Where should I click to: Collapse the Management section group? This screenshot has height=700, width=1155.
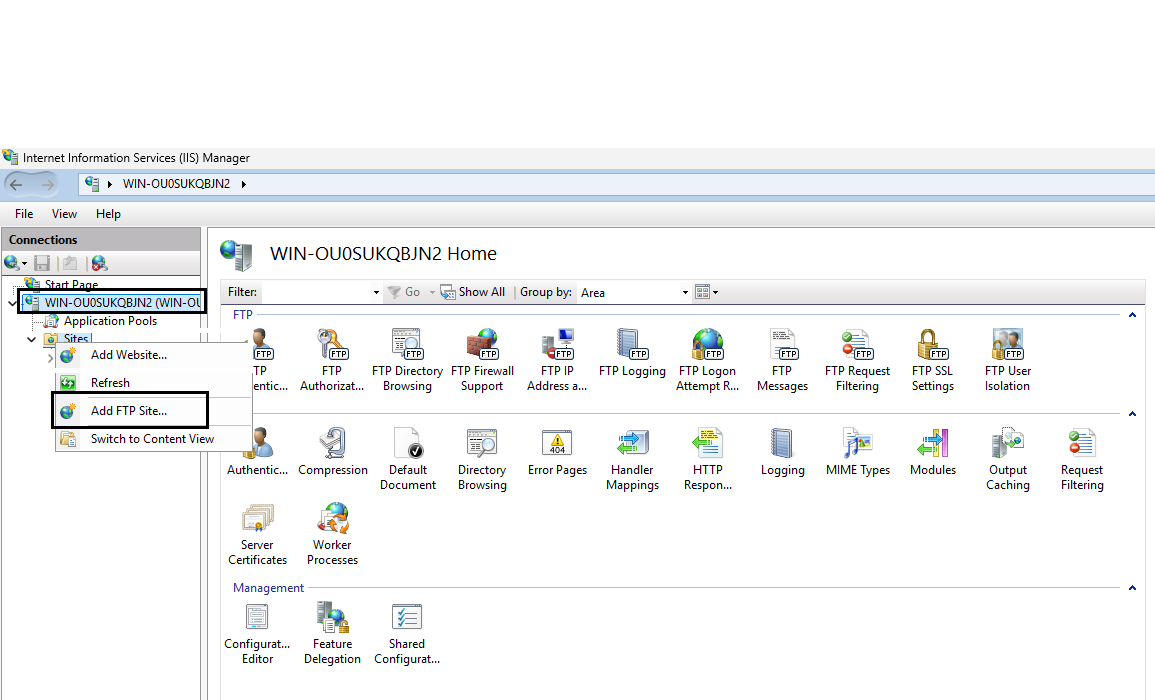1132,589
